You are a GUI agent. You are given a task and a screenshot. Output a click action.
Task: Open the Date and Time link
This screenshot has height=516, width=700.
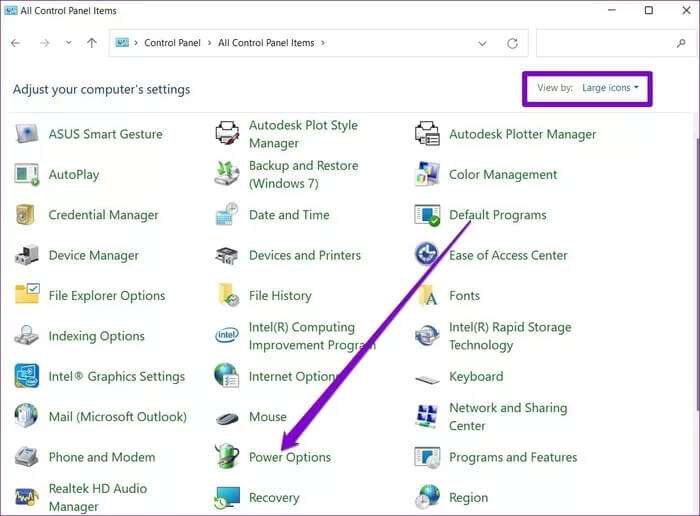(289, 215)
